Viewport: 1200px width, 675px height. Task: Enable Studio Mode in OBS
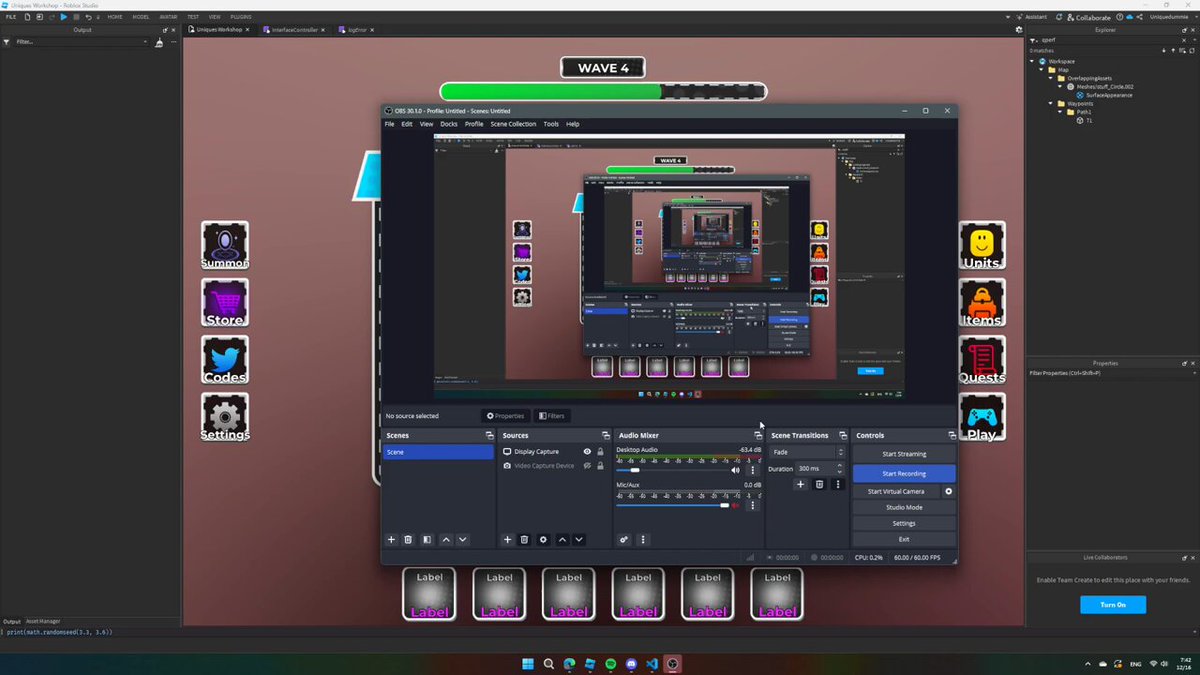904,507
